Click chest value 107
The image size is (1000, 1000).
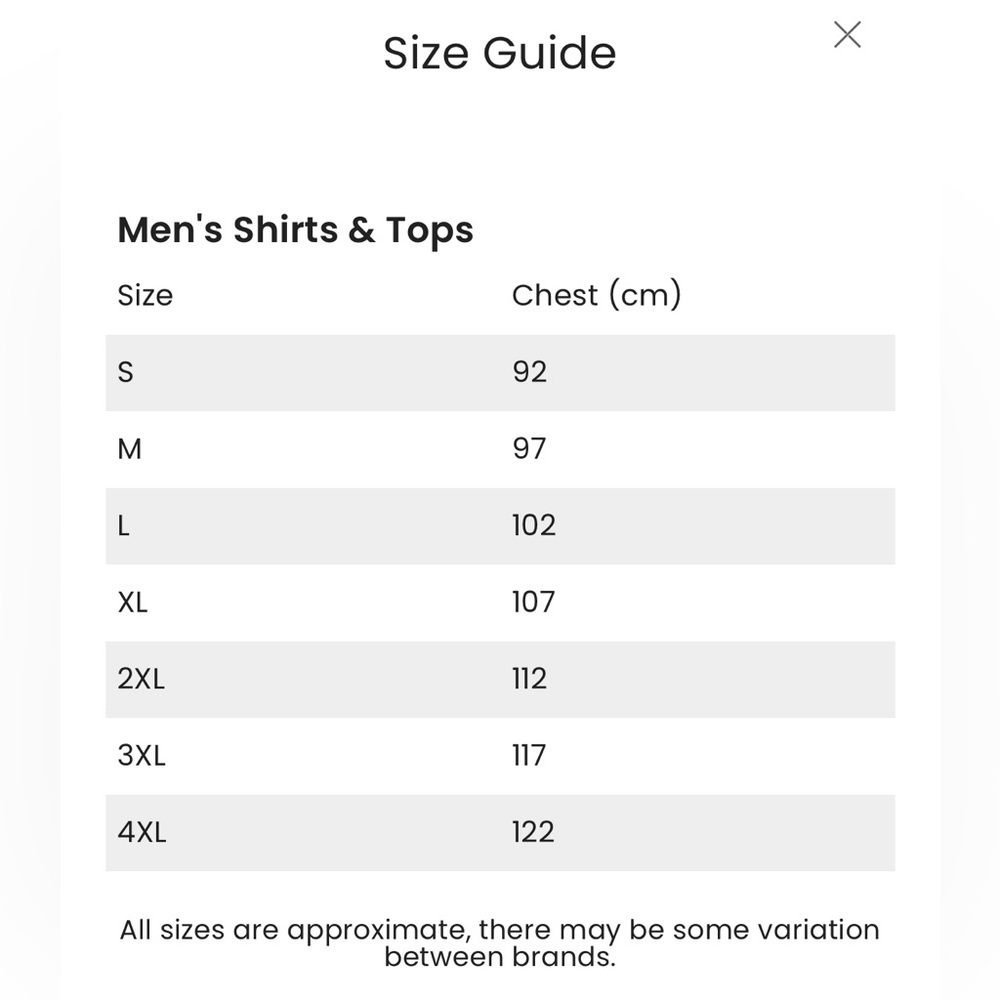(x=534, y=602)
